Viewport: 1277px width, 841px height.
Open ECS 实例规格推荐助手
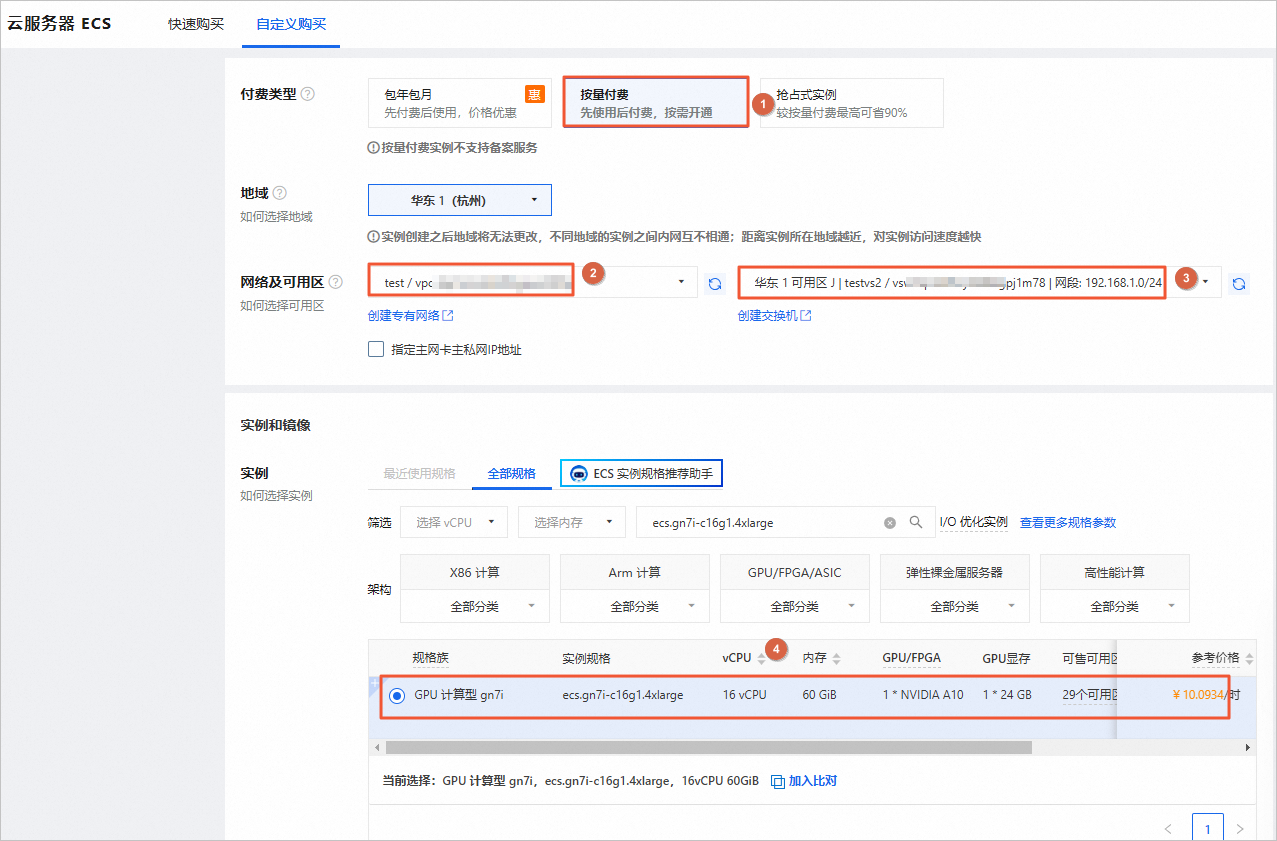641,473
